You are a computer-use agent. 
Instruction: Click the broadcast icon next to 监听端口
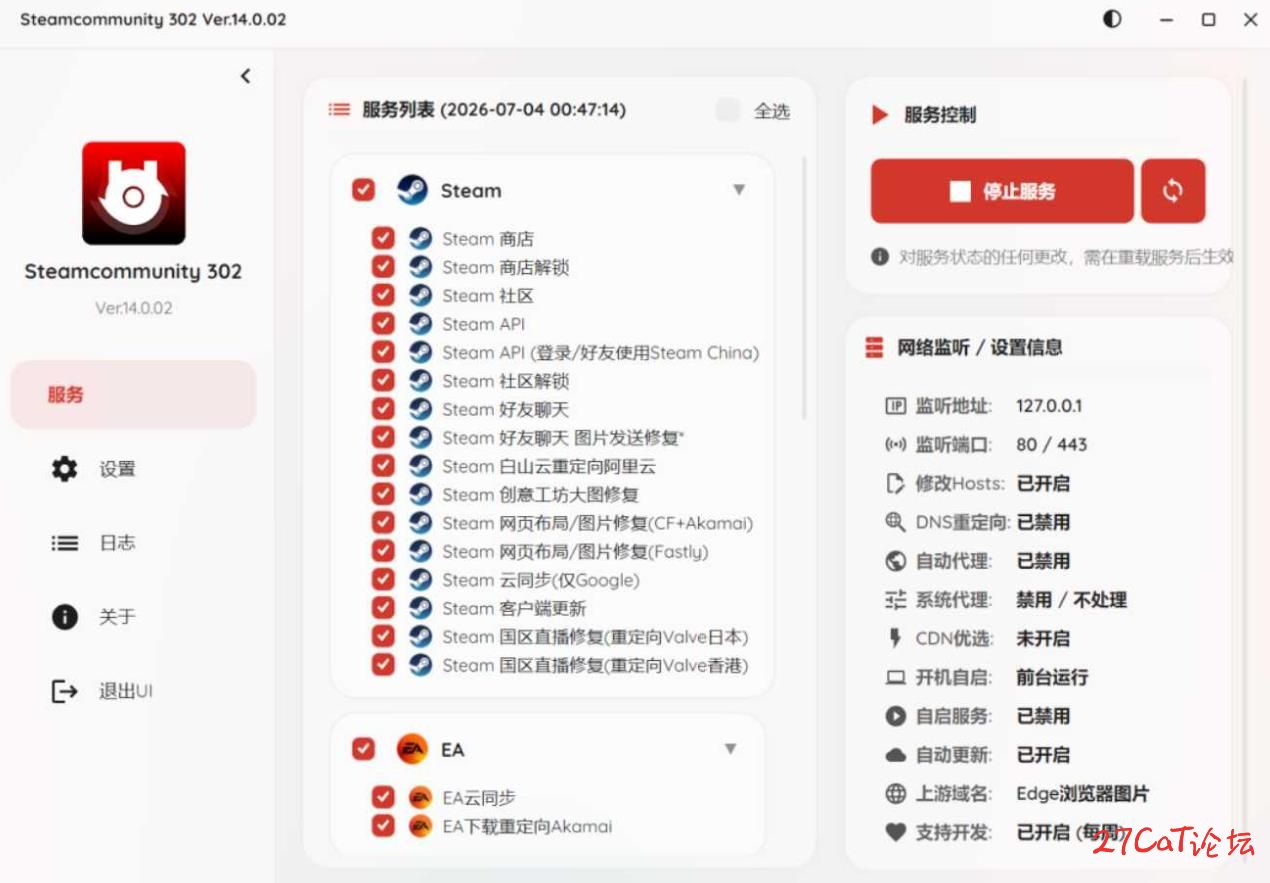pos(895,445)
